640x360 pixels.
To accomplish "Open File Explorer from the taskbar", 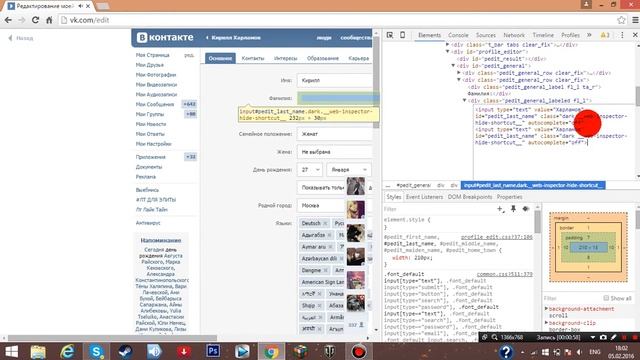I will pyautogui.click(x=38, y=351).
